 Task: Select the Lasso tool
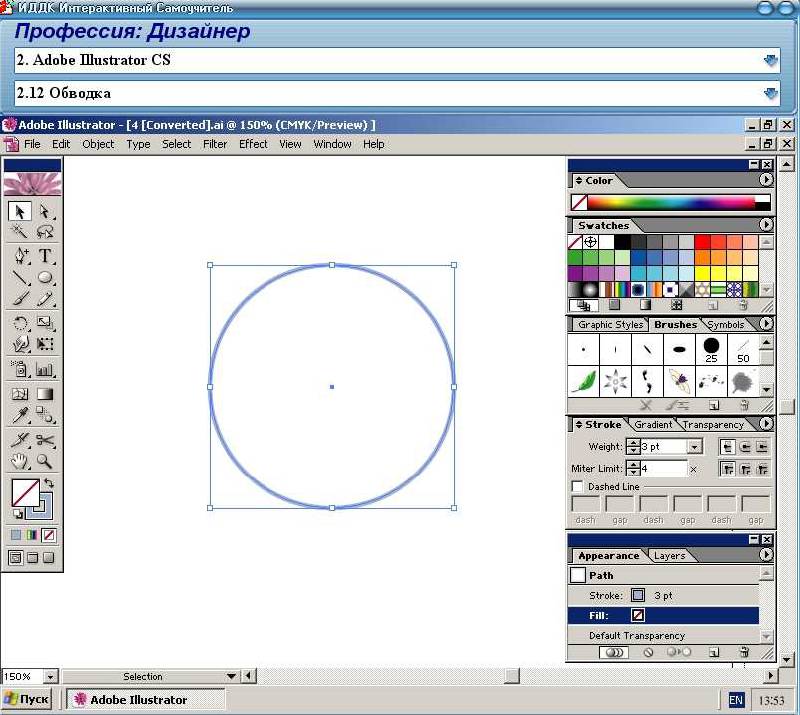45,232
